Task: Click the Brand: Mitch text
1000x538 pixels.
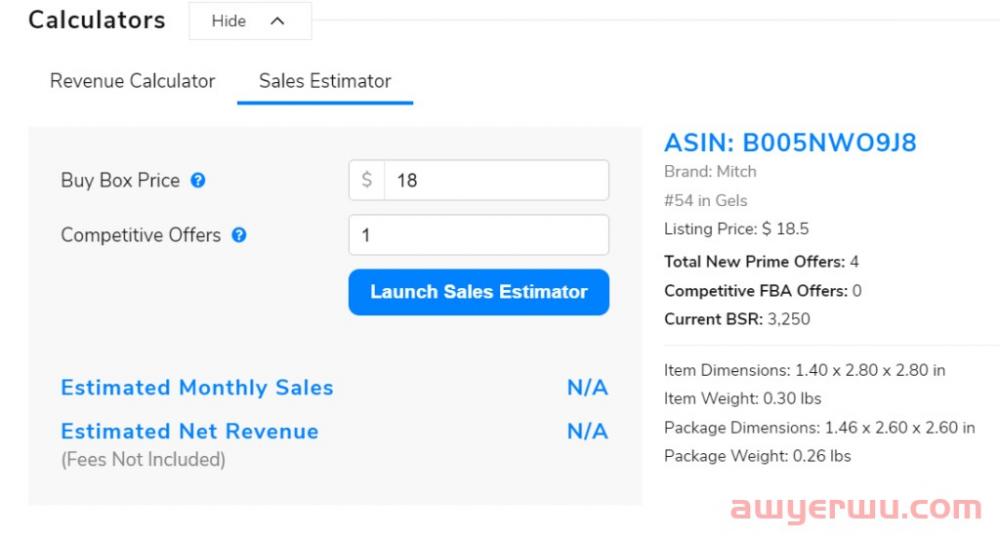Action: [710, 171]
